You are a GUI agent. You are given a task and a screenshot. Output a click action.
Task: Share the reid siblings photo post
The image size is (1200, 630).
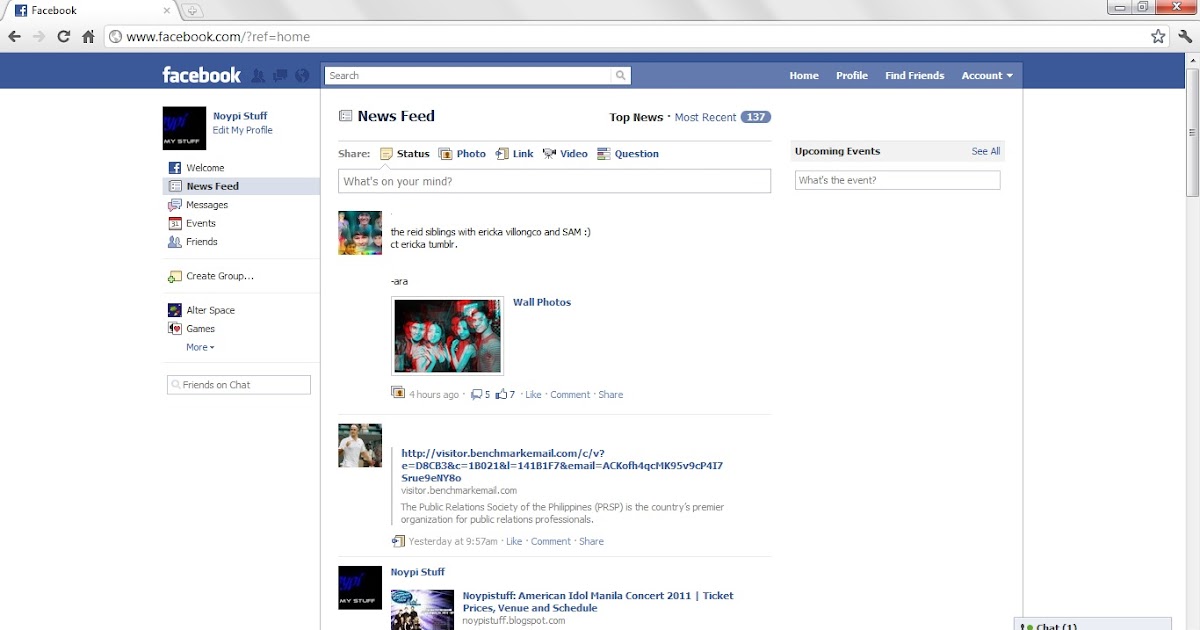pos(611,395)
